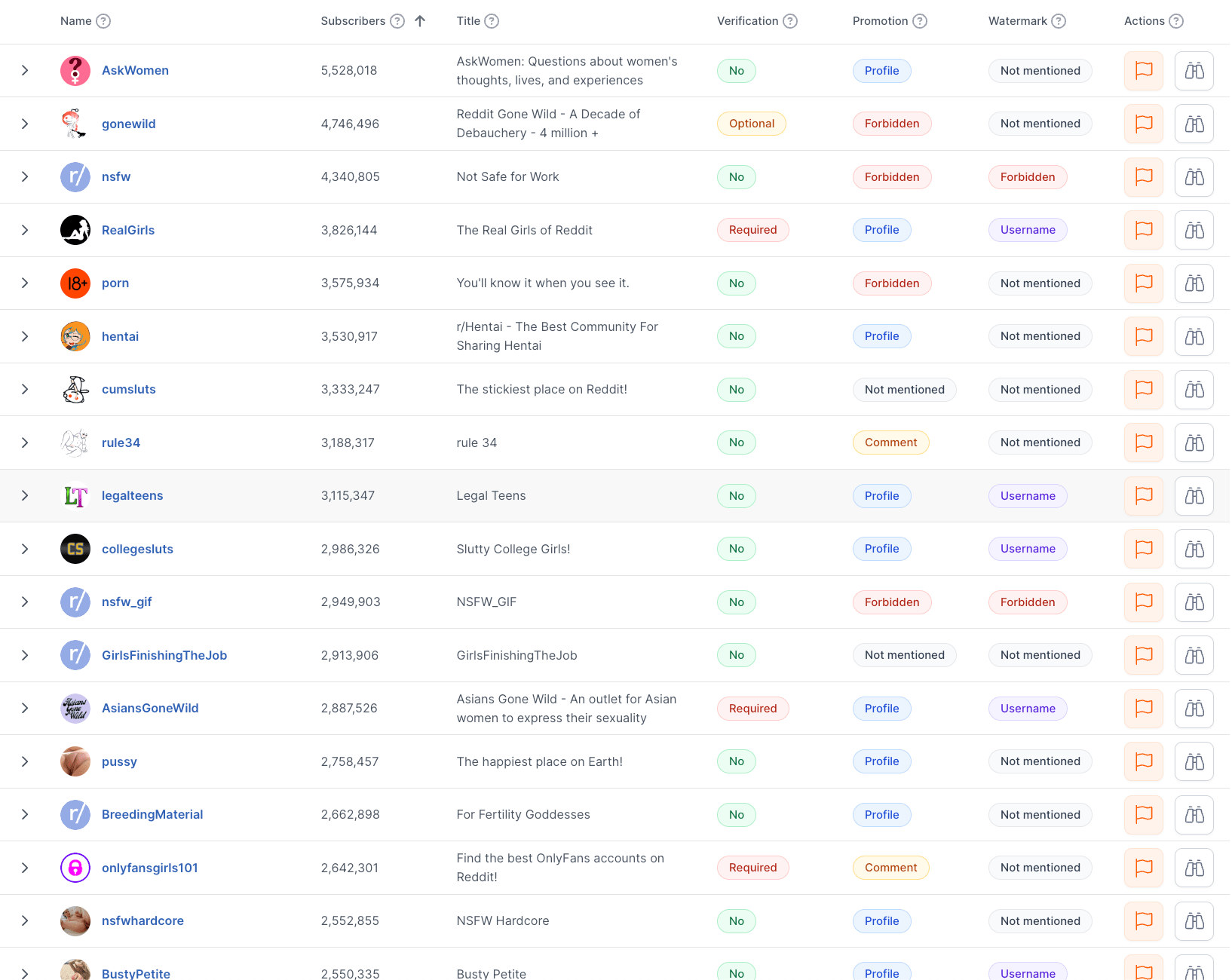Screen dimensions: 1232x980
Task: Click the binoculars icon in nsfw_gif row
Action: tap(1194, 602)
